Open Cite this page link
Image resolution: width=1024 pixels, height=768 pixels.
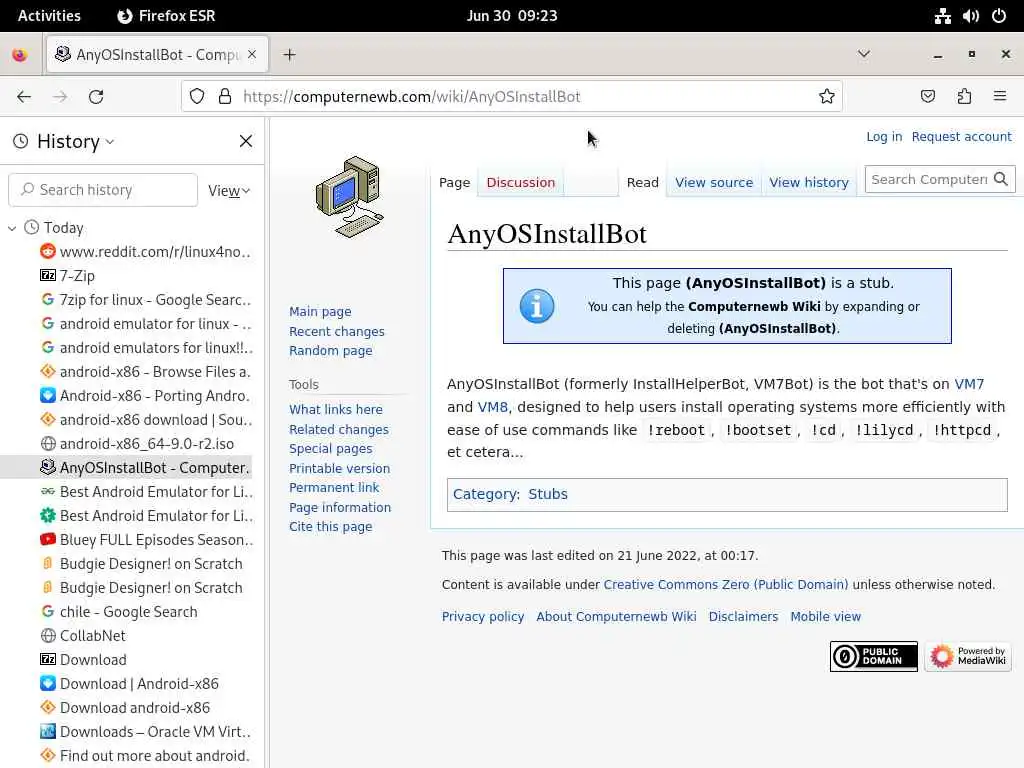[330, 527]
